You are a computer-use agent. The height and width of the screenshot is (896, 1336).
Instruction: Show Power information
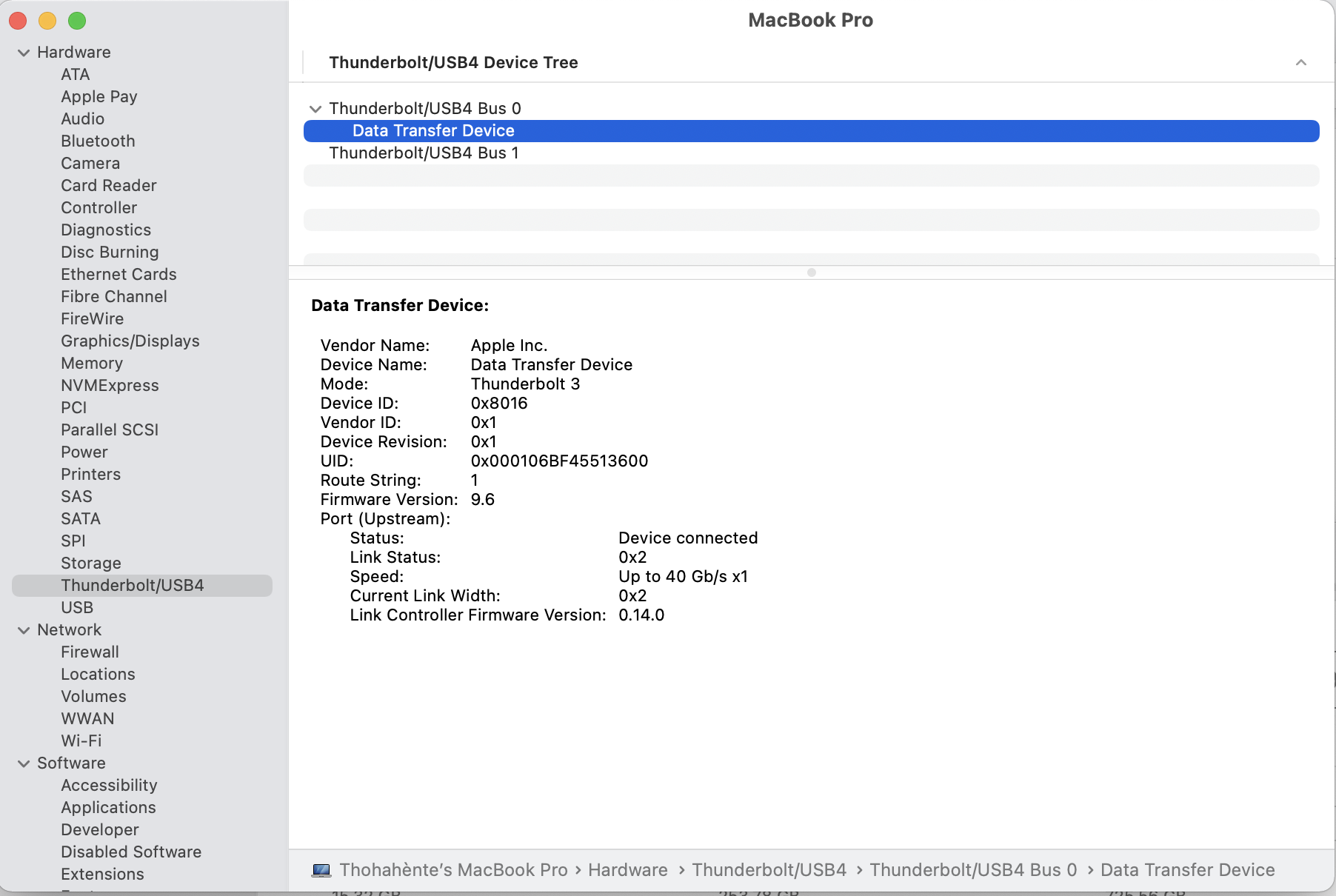point(84,452)
